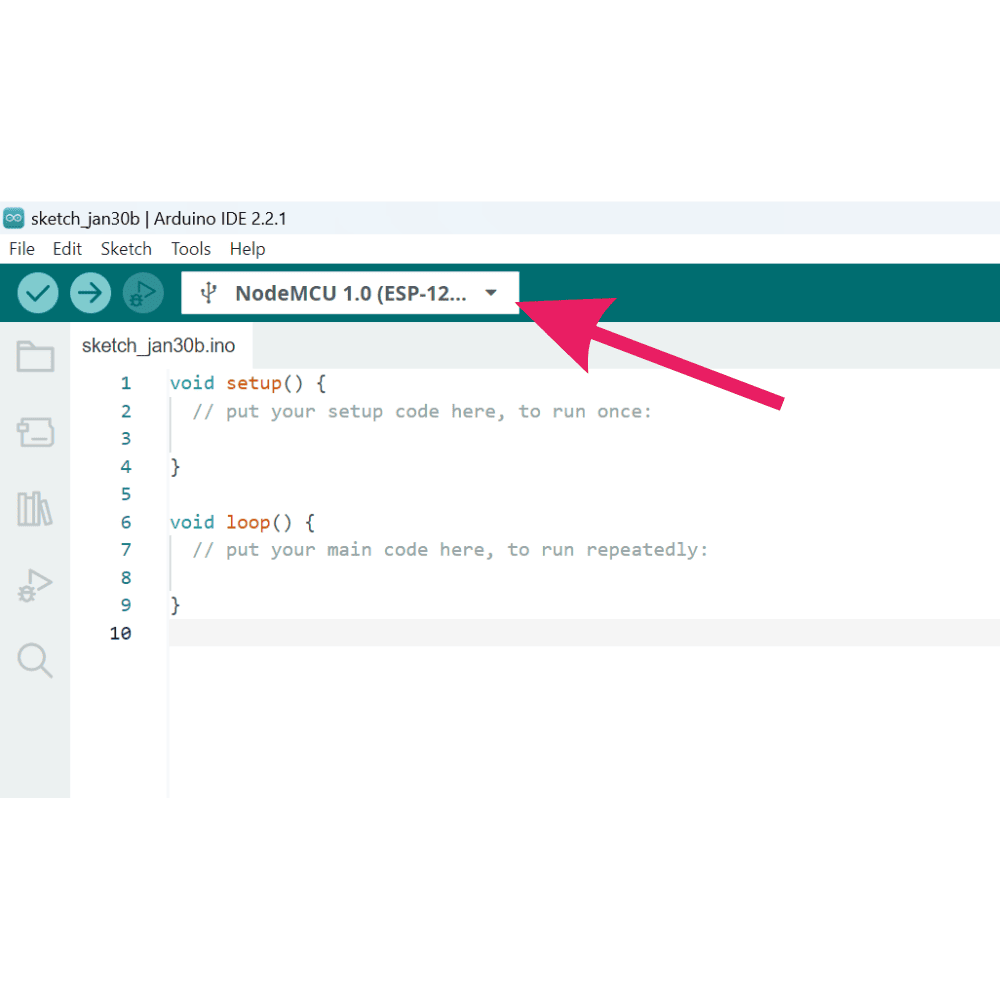This screenshot has height=1000, width=1000.
Task: Expand the NodeMCU 1.0 board selector dropdown
Action: tap(350, 293)
